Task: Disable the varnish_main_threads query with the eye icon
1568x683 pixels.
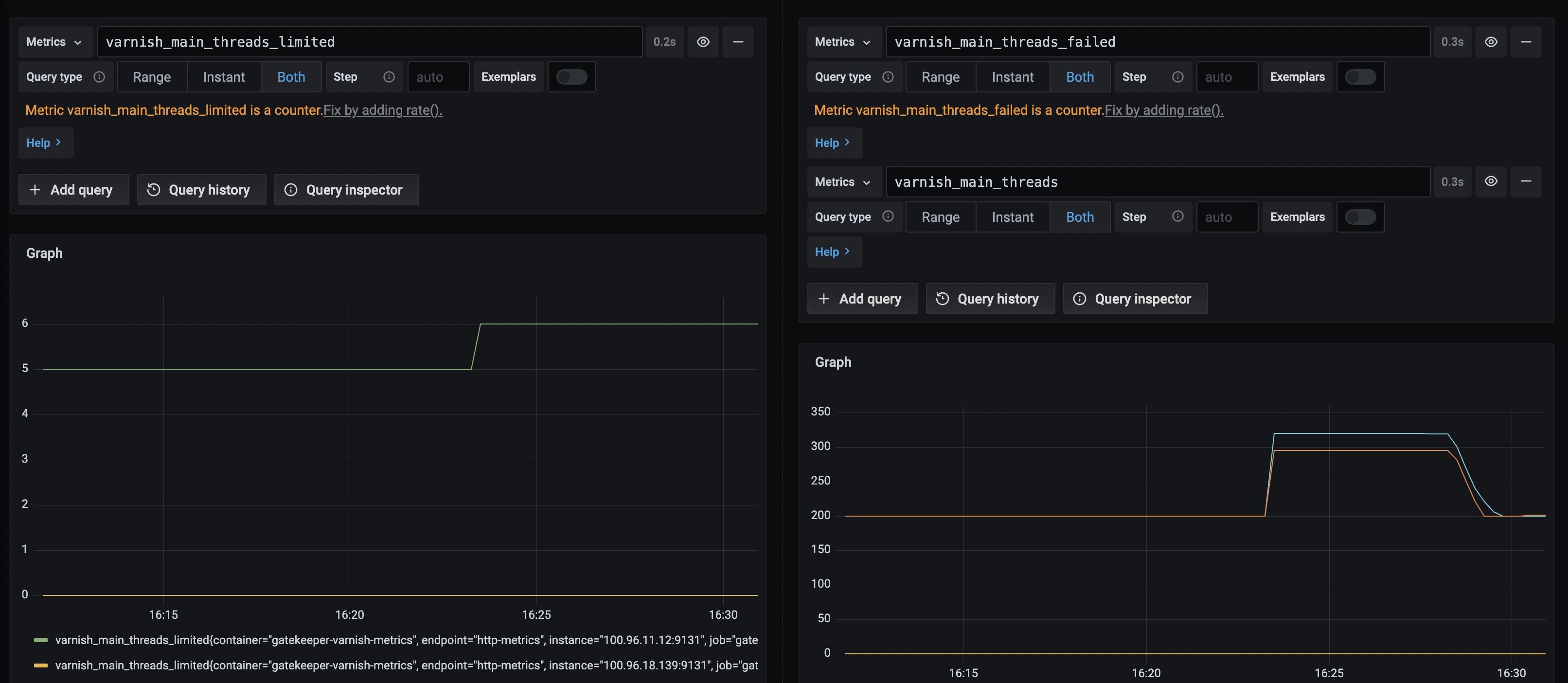Action: click(x=1491, y=181)
